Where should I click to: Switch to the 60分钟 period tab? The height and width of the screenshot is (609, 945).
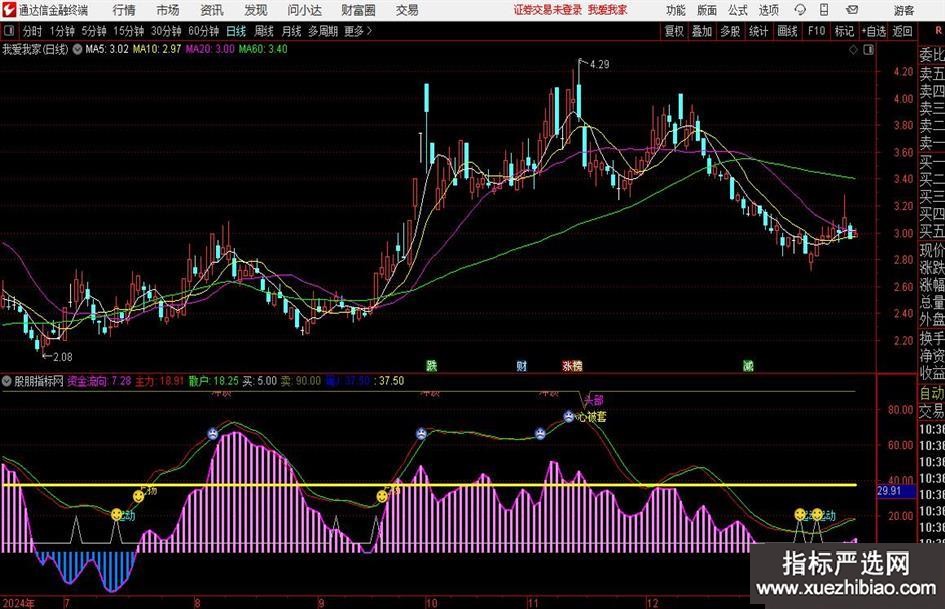tap(204, 31)
